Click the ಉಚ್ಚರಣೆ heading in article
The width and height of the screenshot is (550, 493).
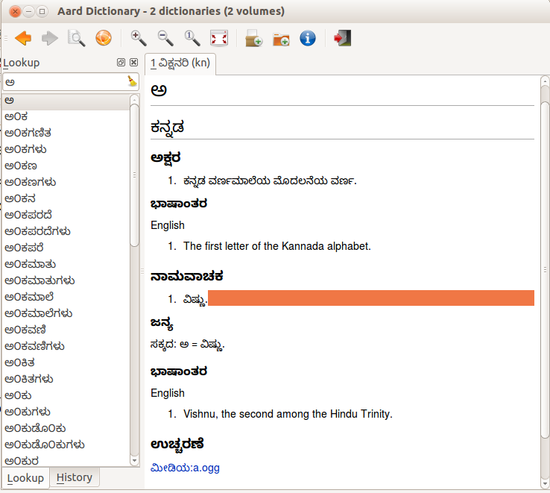coord(177,444)
